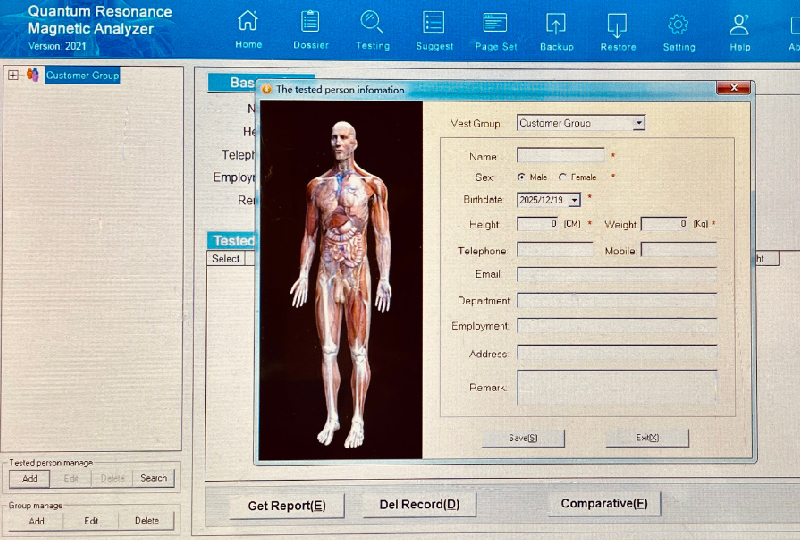Expand the Customer Group tree node

click(x=13, y=75)
